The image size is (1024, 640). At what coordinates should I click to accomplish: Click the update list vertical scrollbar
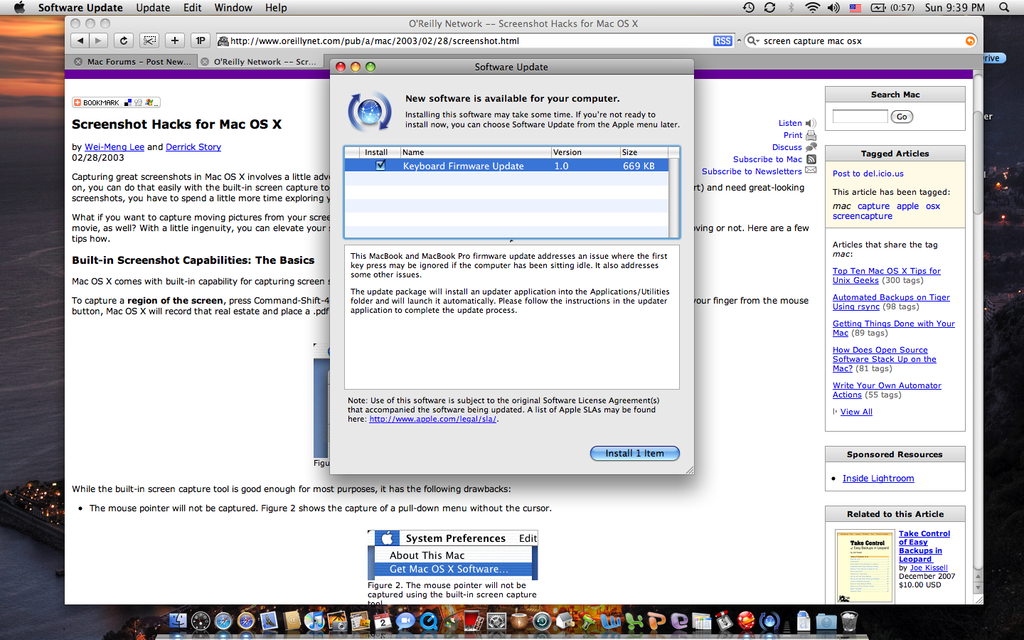(673, 197)
